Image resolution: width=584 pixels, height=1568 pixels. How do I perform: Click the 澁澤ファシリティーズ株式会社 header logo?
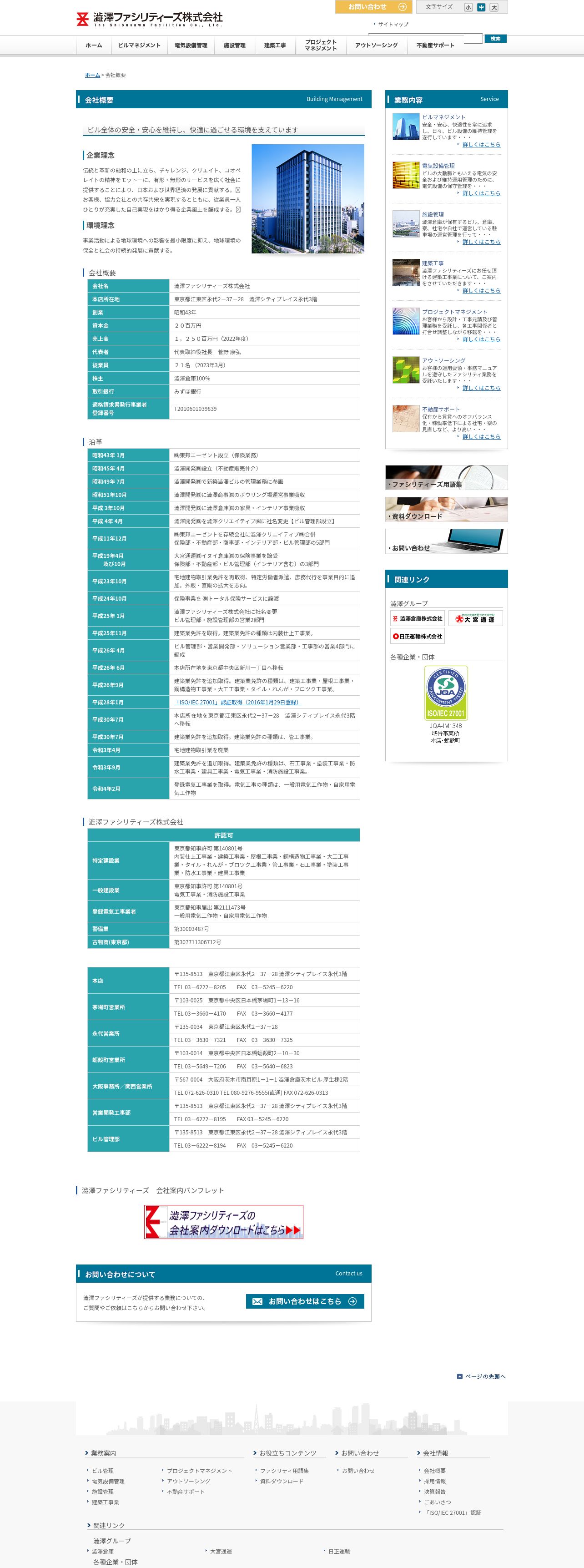point(150,19)
